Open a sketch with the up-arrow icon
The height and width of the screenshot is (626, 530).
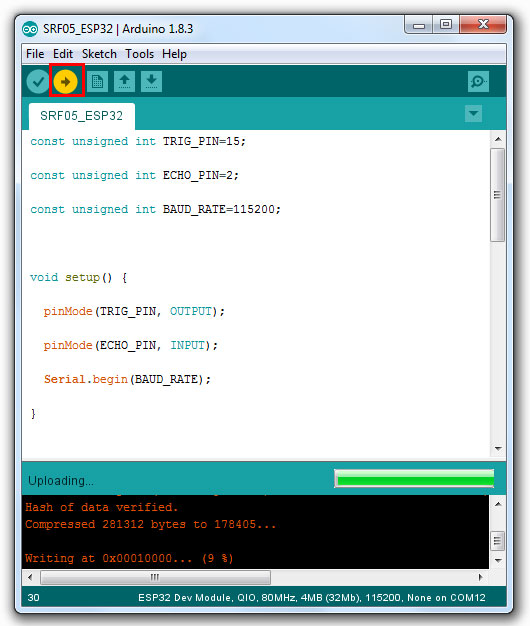[x=124, y=81]
